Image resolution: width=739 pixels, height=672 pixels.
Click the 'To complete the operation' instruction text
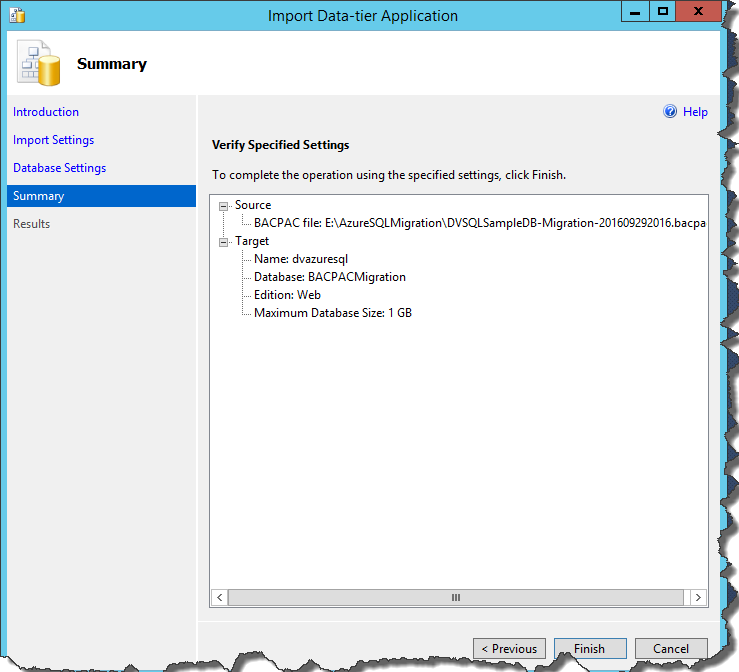[389, 175]
